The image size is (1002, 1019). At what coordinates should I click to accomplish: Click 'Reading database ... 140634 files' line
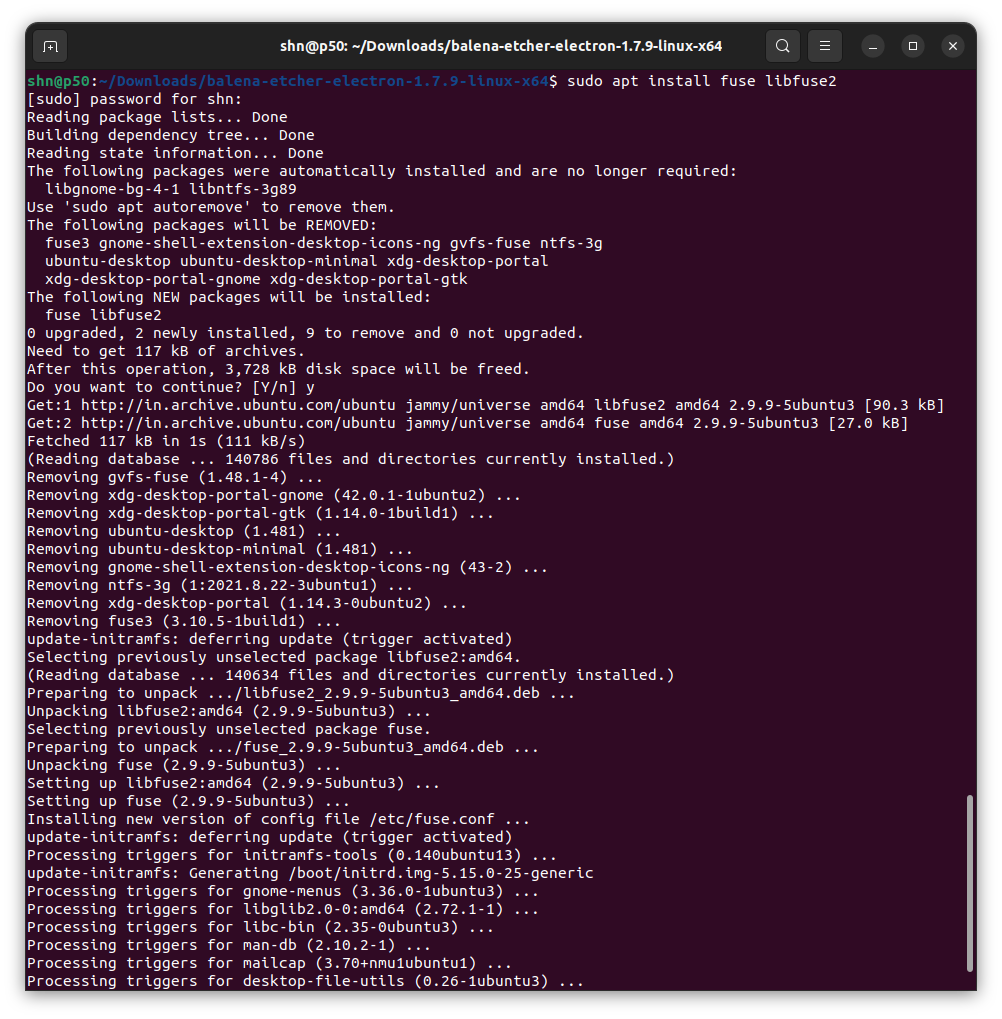click(350, 675)
